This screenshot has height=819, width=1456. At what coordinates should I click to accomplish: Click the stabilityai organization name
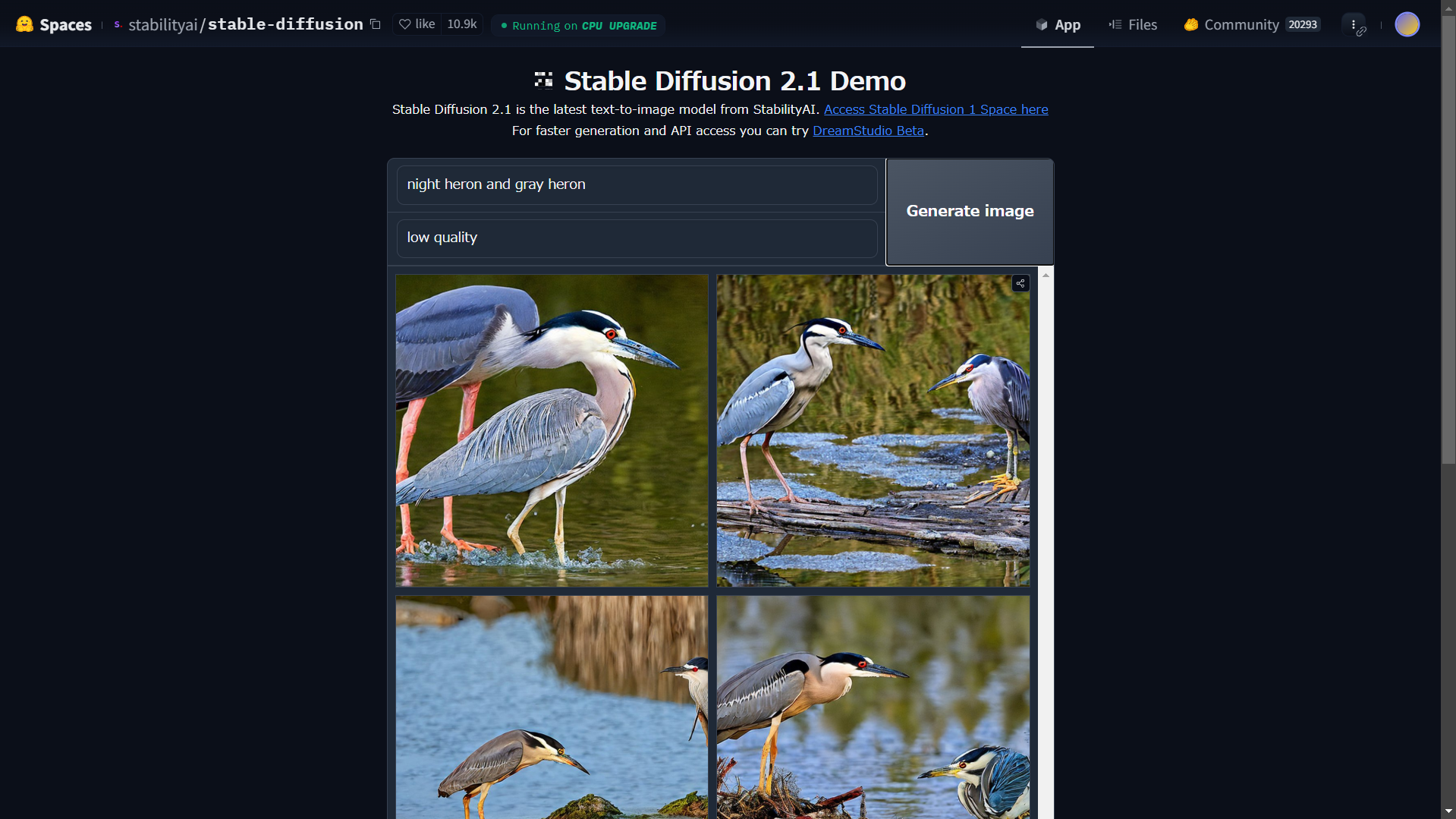162,24
